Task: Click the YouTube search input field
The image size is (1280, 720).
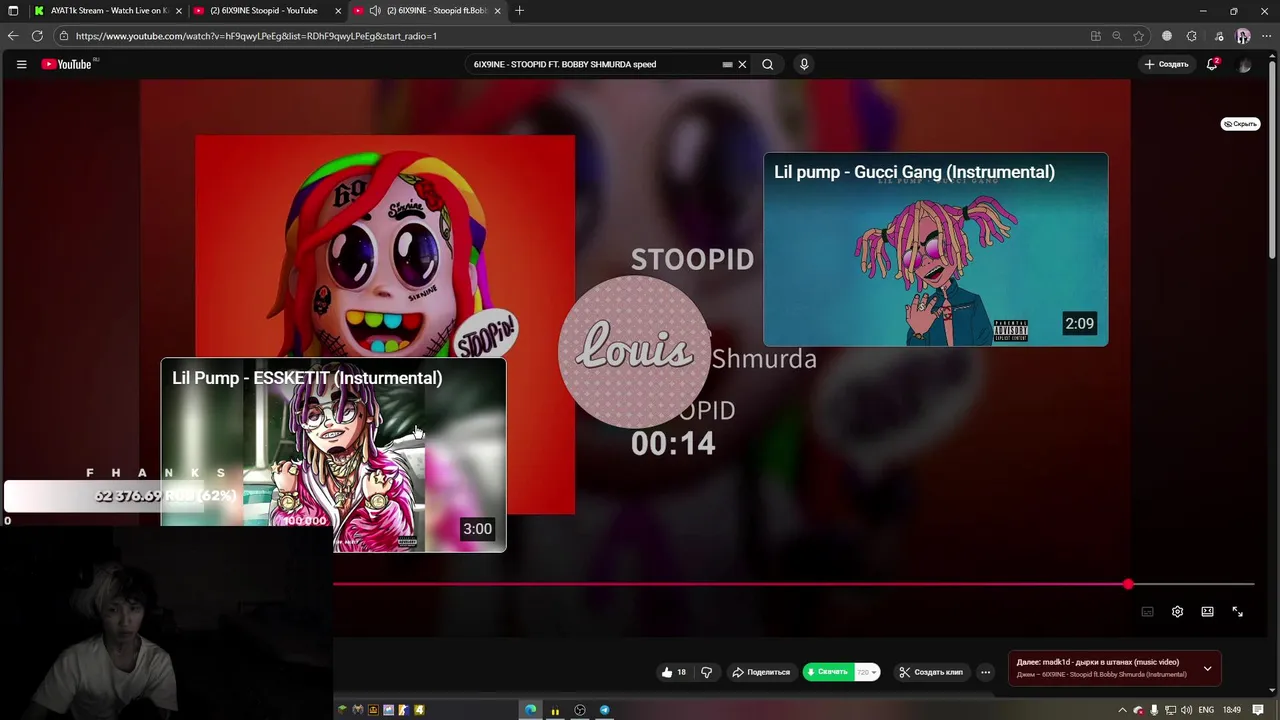Action: pyautogui.click(x=595, y=64)
